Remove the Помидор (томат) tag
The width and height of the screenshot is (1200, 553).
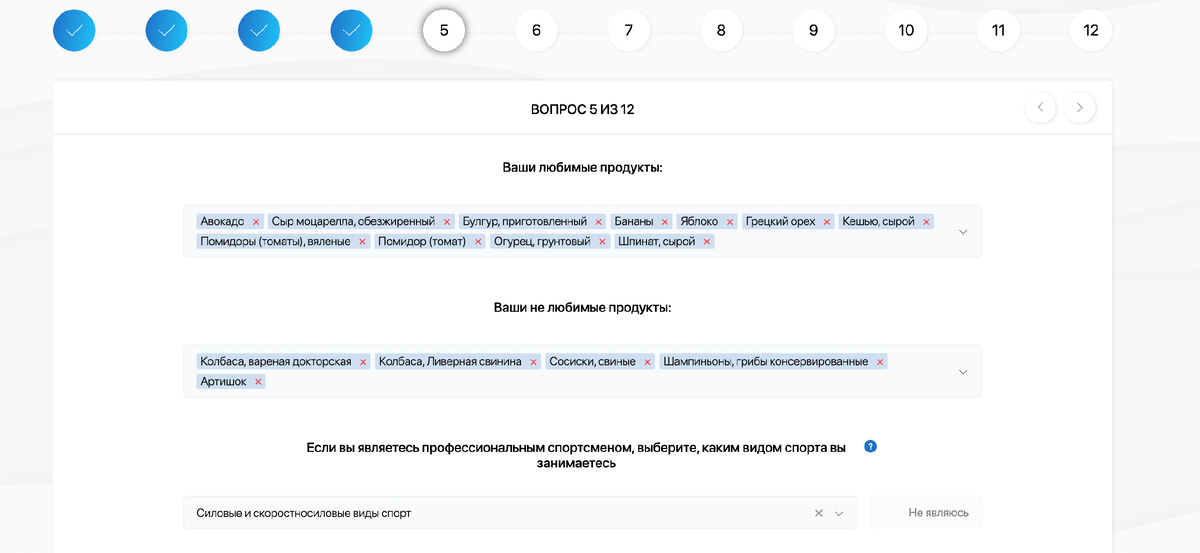click(x=479, y=242)
